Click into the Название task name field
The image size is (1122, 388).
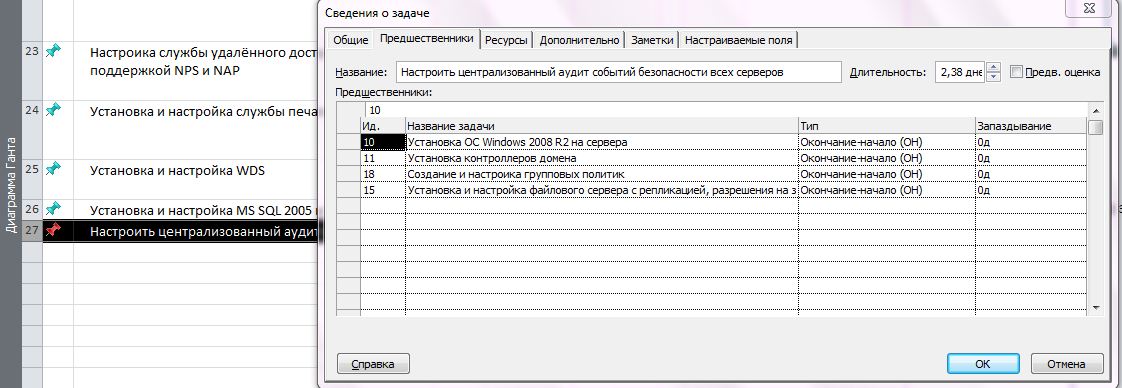click(x=618, y=72)
